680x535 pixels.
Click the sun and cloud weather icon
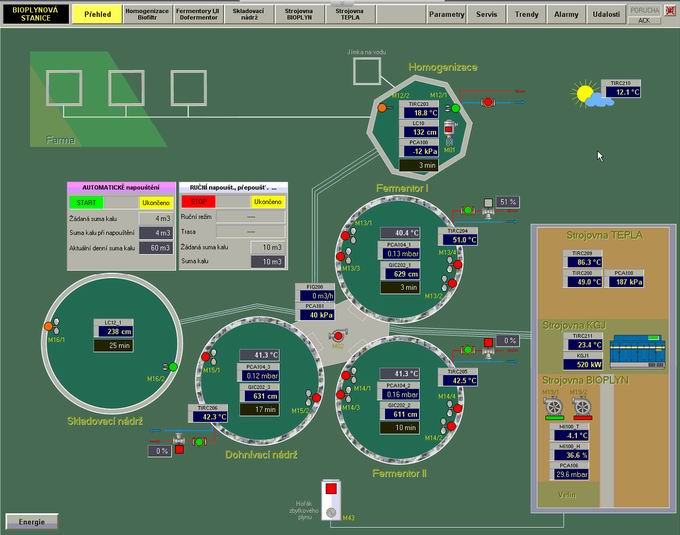pos(589,95)
